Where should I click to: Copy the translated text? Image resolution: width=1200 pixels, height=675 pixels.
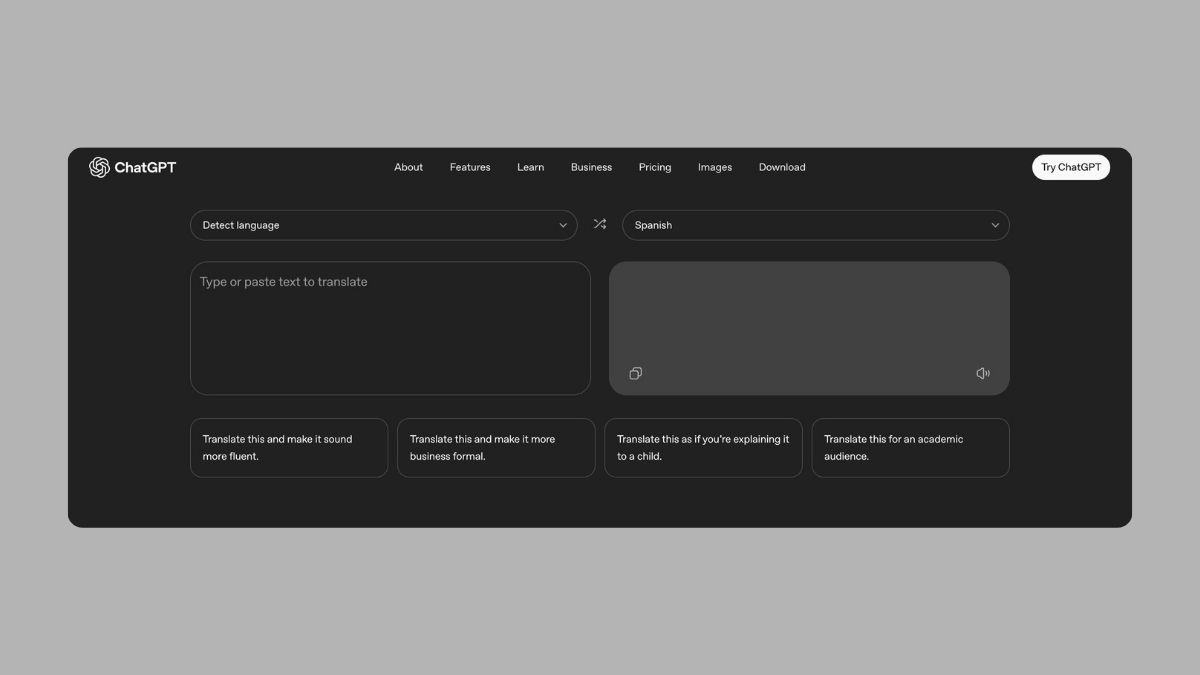(636, 374)
